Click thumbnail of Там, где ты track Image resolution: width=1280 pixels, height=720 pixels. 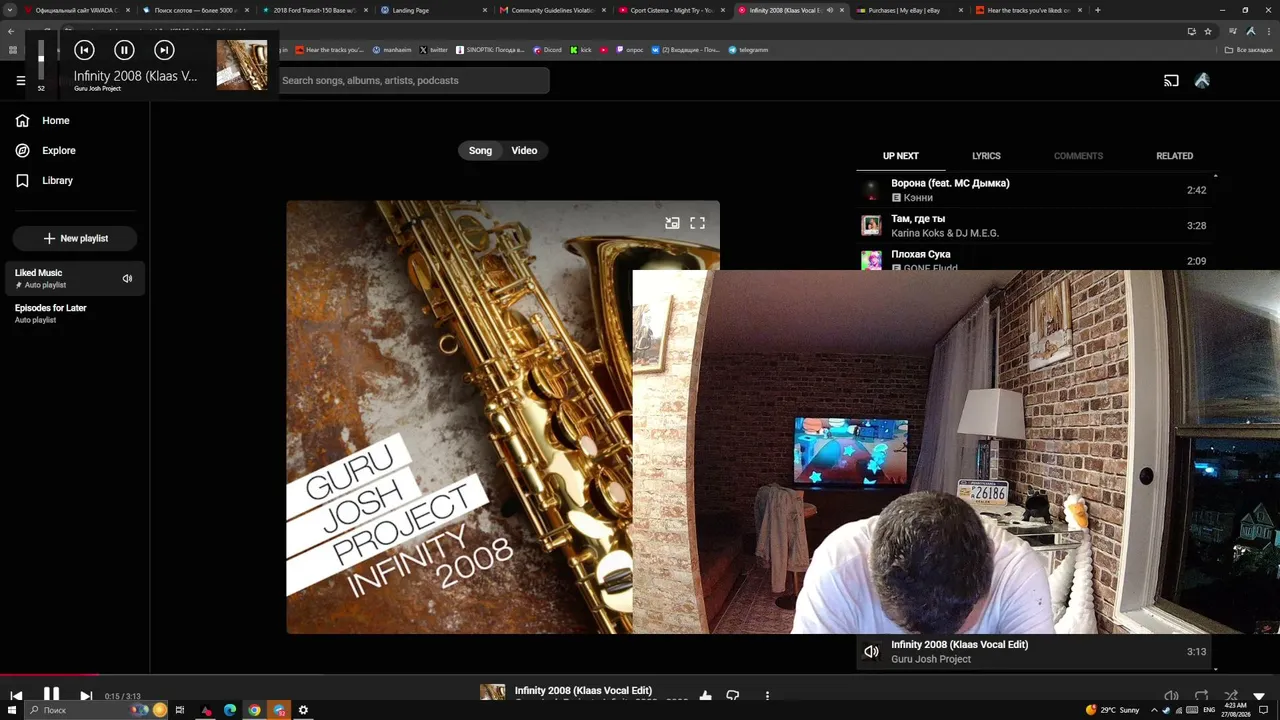coord(872,226)
